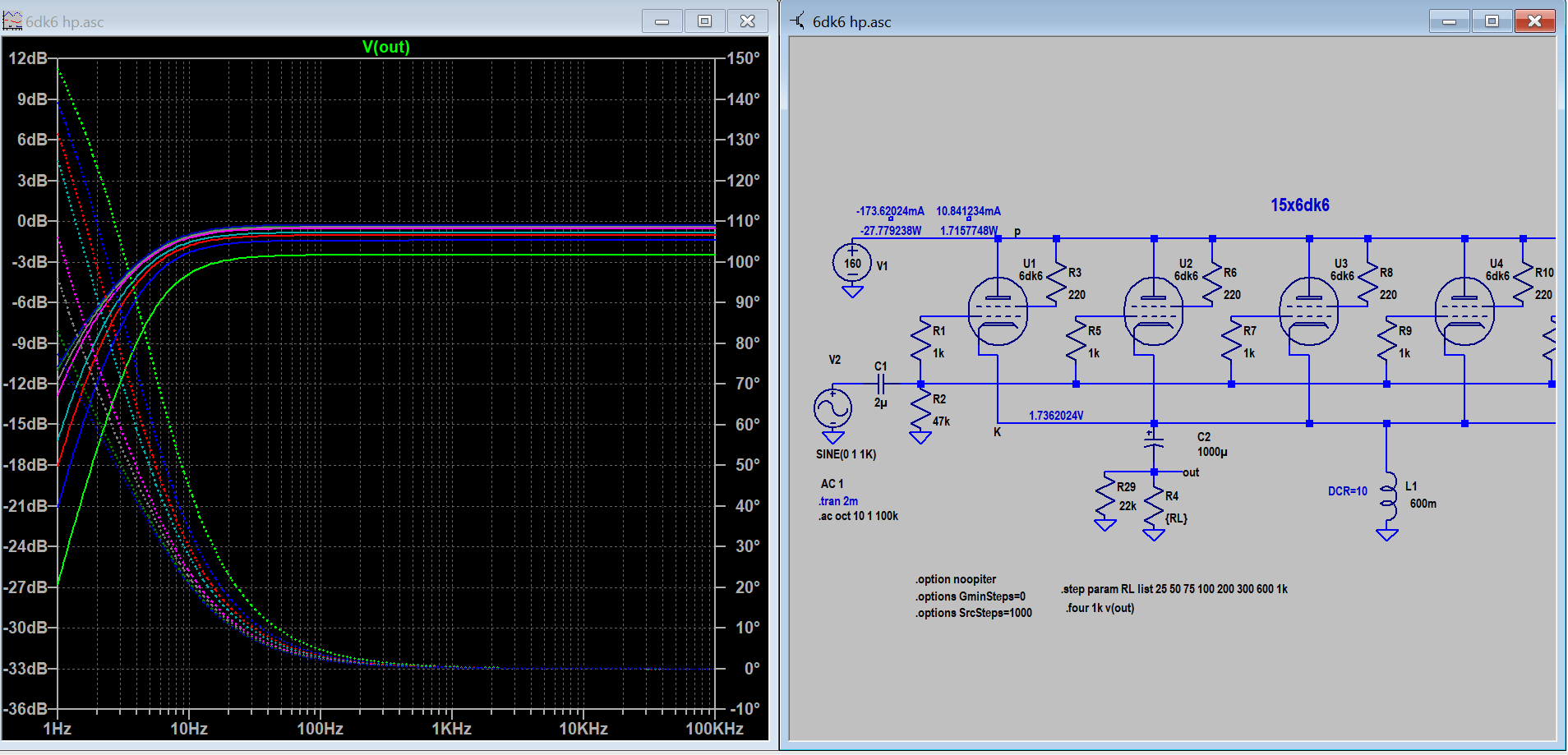Close the schematic window
The height and width of the screenshot is (755, 1568).
pos(1534,21)
